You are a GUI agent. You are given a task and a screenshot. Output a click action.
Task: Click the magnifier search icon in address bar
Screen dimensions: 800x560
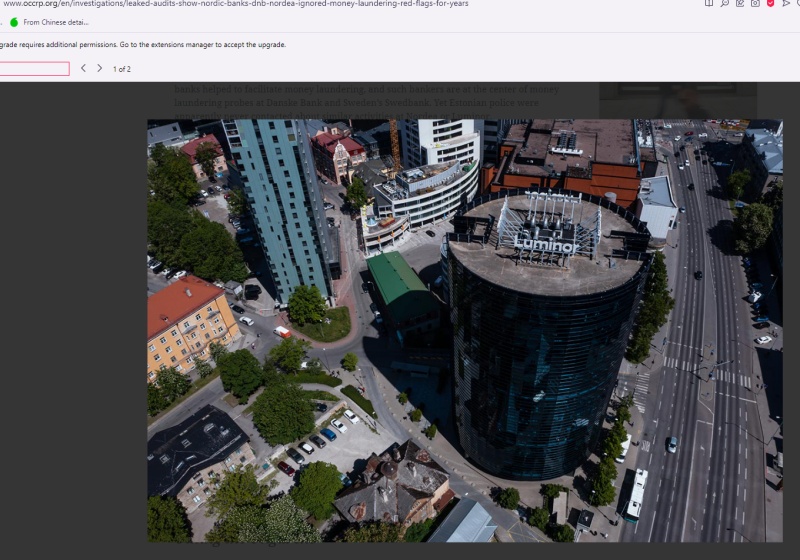725,4
